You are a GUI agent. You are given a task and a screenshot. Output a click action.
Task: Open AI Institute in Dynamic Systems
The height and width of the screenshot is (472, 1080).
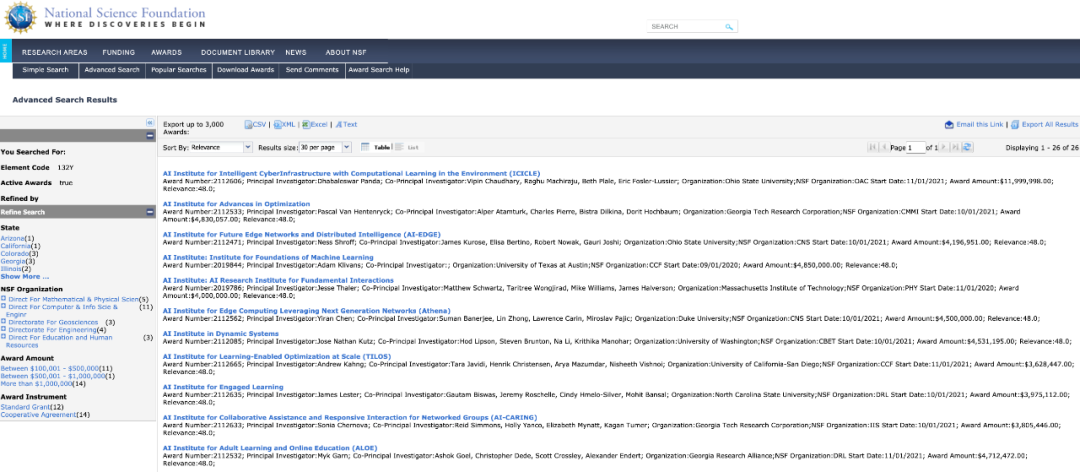pos(220,334)
